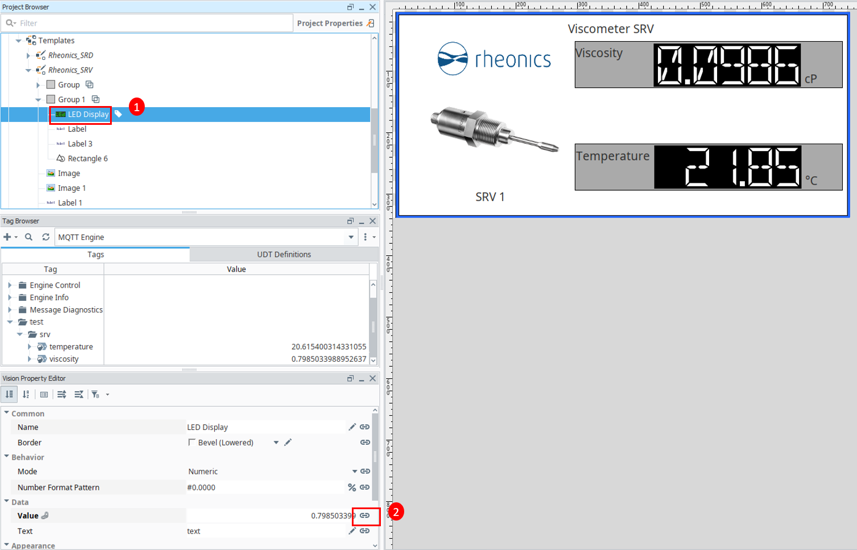Image resolution: width=857 pixels, height=550 pixels.
Task: Expand the Engine Control folder
Action: pyautogui.click(x=10, y=285)
